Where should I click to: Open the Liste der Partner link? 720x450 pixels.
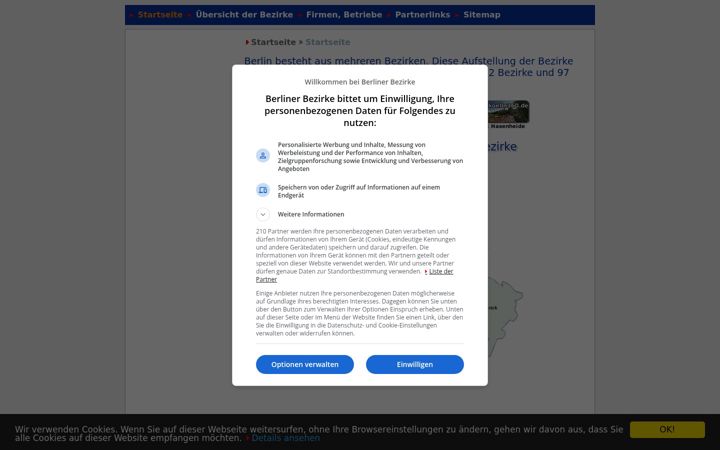pos(441,271)
